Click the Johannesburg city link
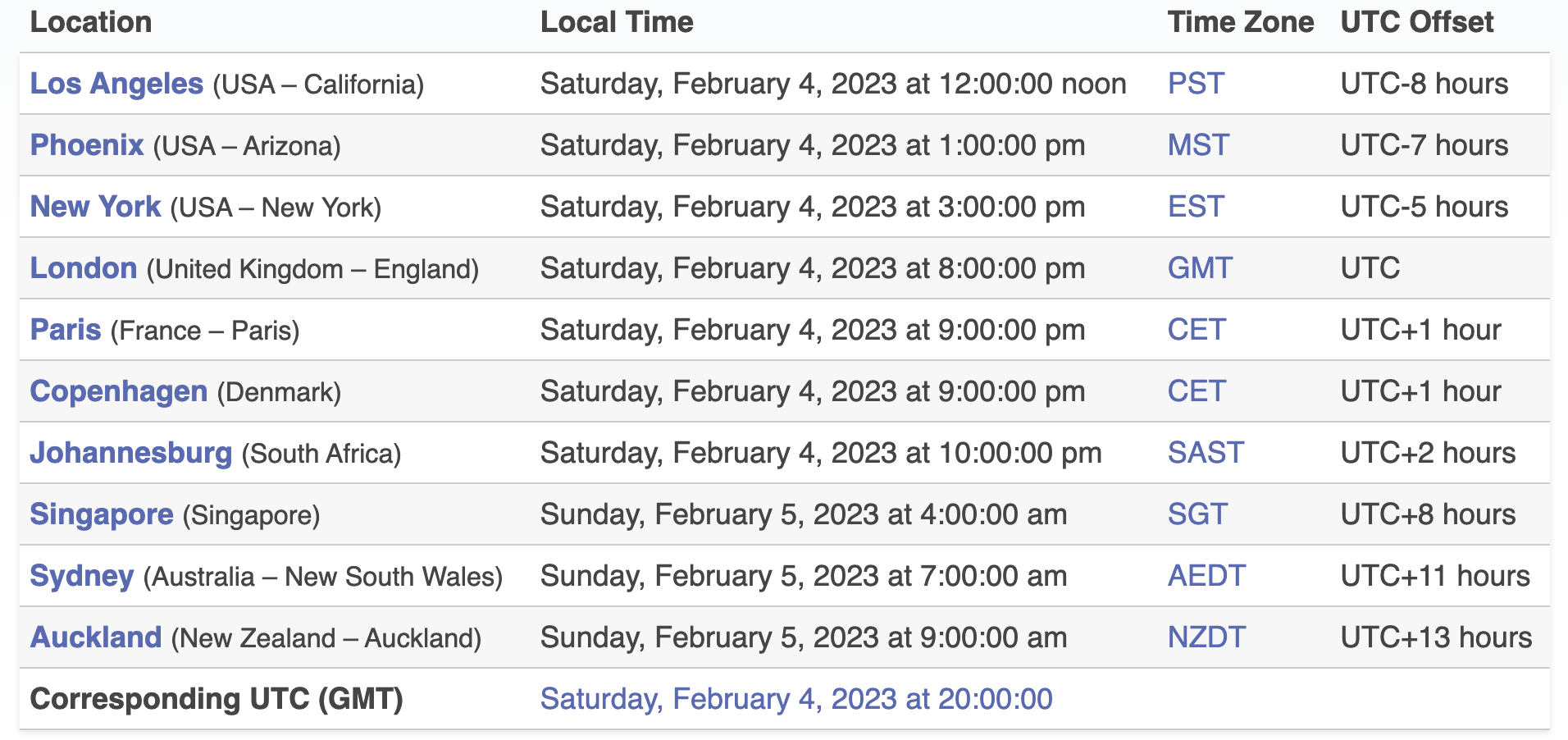The image size is (1568, 740). pos(131,453)
